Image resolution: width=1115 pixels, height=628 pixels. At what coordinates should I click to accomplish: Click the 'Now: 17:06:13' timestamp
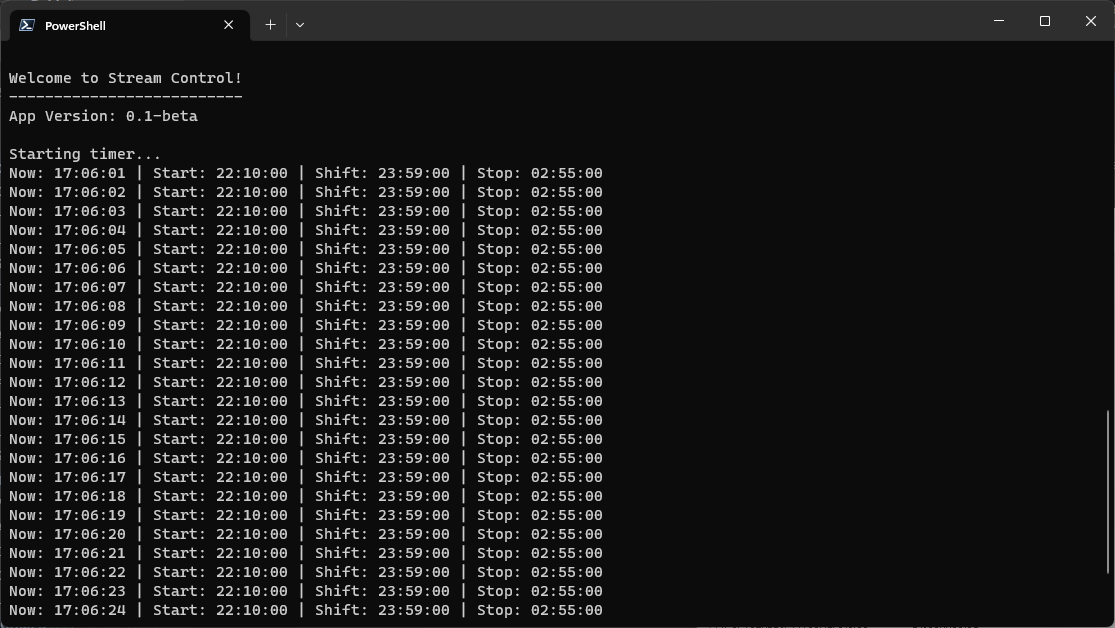(x=67, y=401)
